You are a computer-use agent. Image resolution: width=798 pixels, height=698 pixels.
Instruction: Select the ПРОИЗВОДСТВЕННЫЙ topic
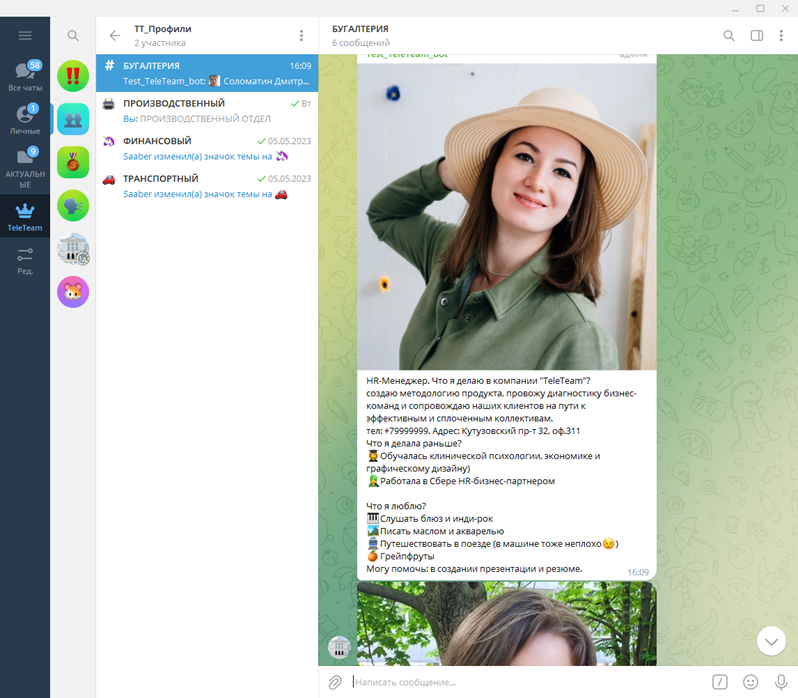point(207,110)
